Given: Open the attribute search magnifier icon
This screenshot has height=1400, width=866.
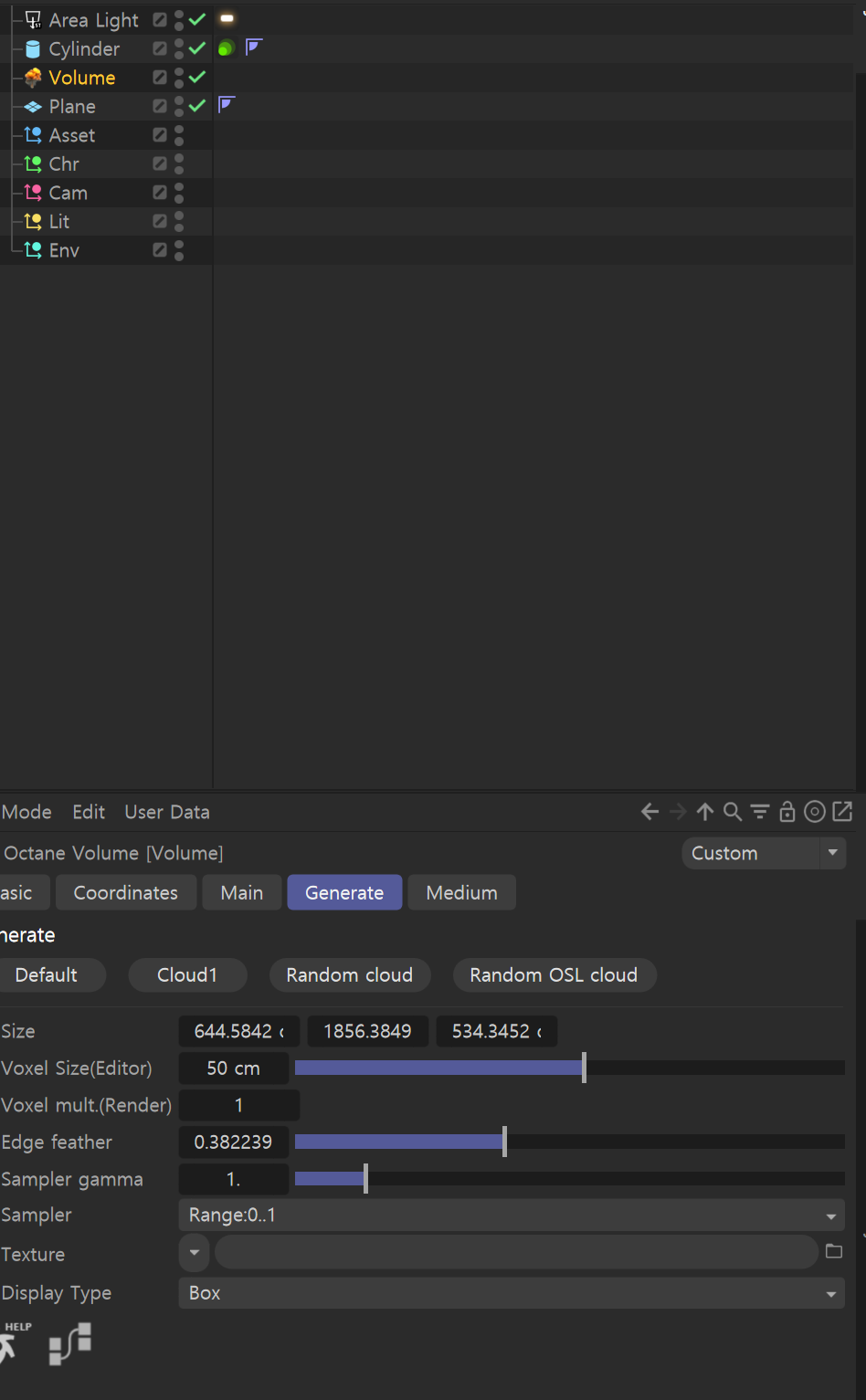Looking at the screenshot, I should 733,812.
